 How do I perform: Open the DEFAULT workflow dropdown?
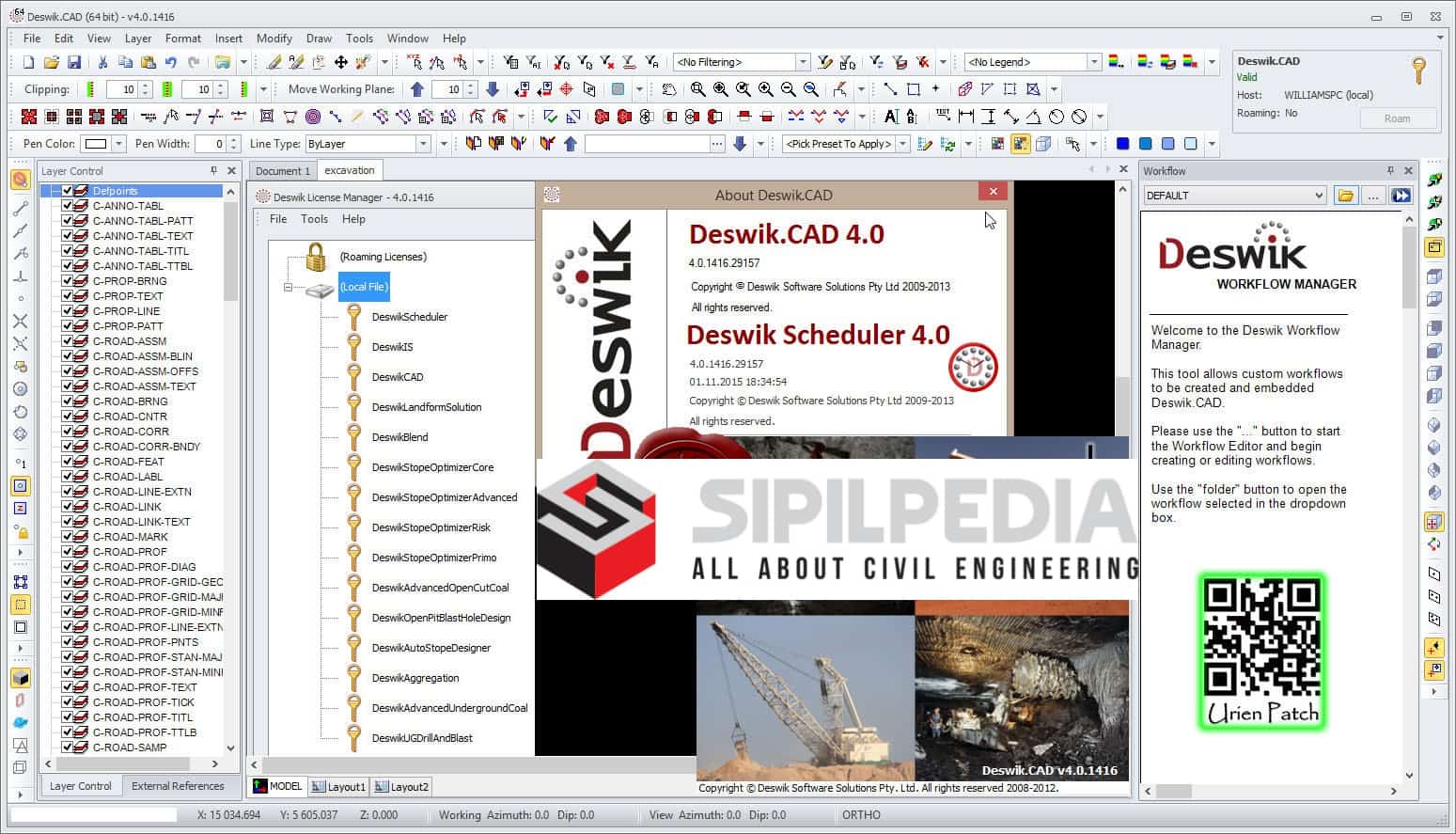[1318, 196]
